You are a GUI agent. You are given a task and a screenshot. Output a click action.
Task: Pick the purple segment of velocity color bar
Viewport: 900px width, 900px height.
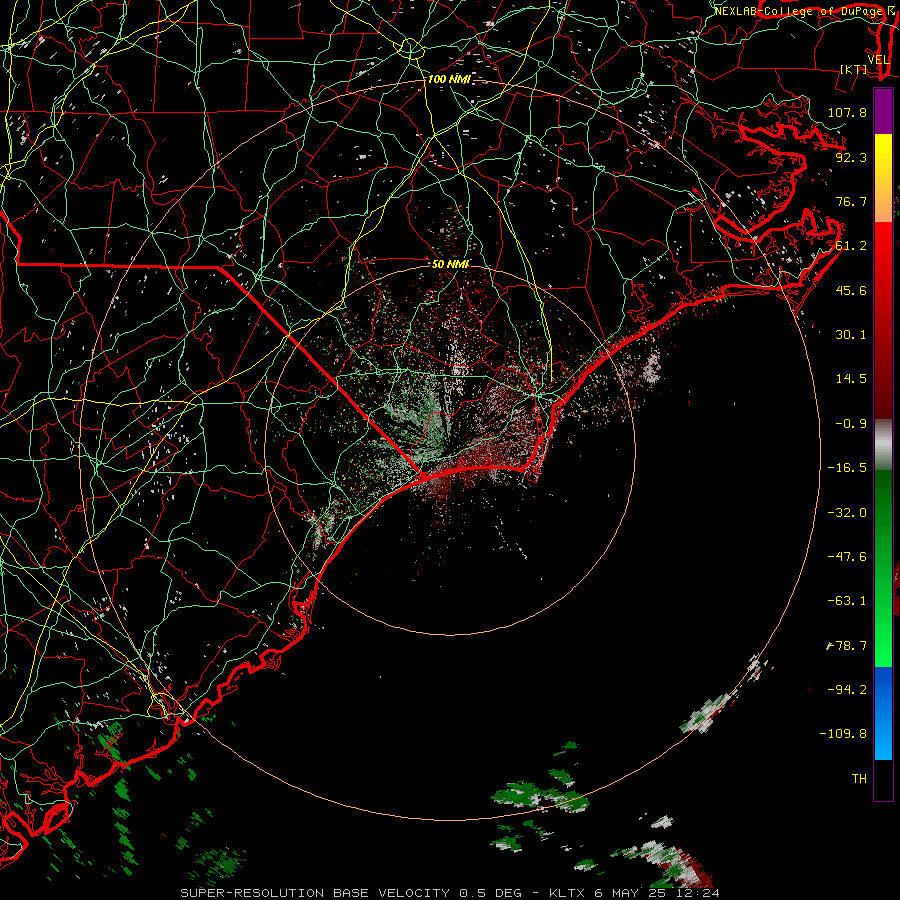883,111
